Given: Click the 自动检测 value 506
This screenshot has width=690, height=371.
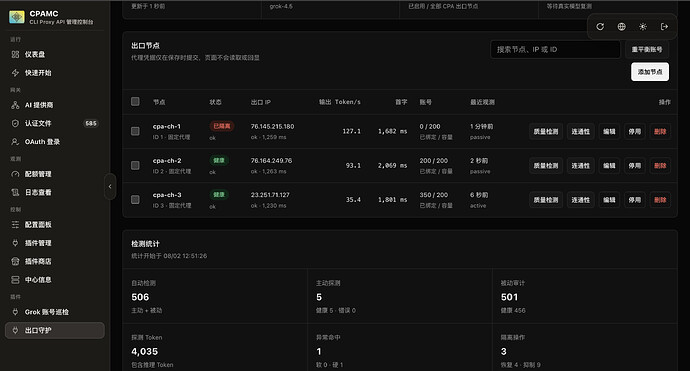Looking at the screenshot, I should tap(140, 297).
